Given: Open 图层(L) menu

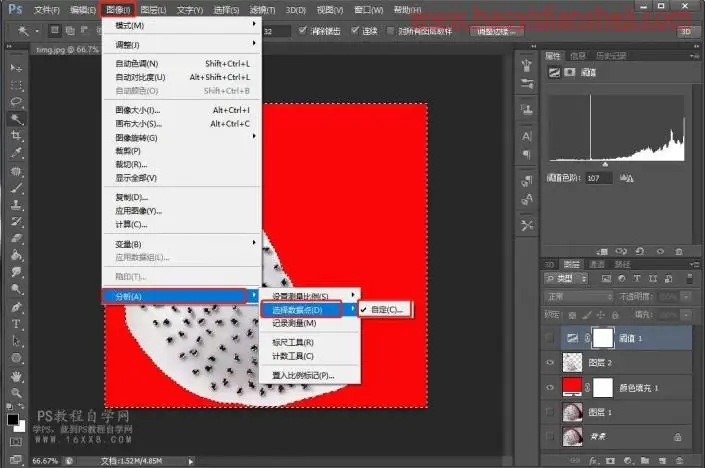Looking at the screenshot, I should click(153, 9).
